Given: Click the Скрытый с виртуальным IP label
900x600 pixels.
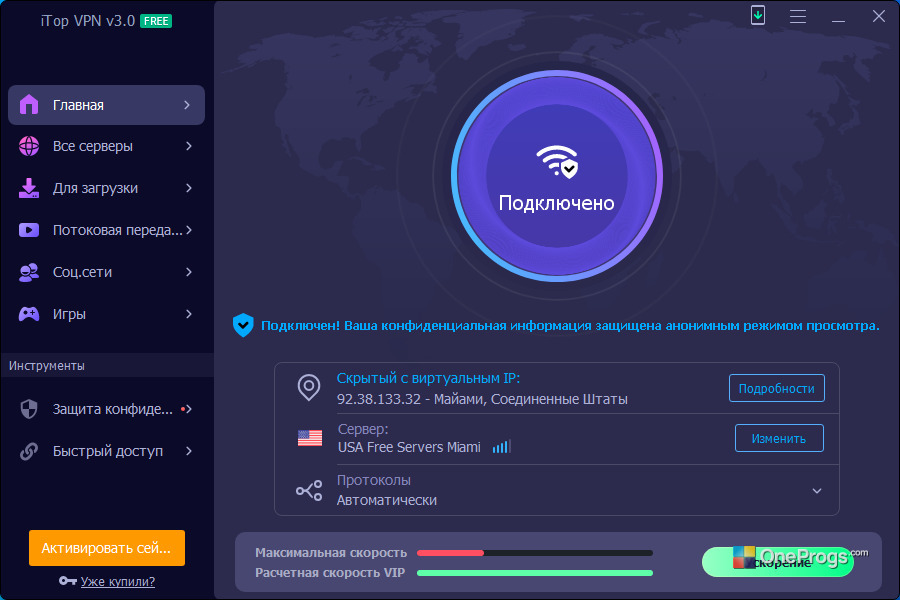Looking at the screenshot, I should tap(428, 378).
